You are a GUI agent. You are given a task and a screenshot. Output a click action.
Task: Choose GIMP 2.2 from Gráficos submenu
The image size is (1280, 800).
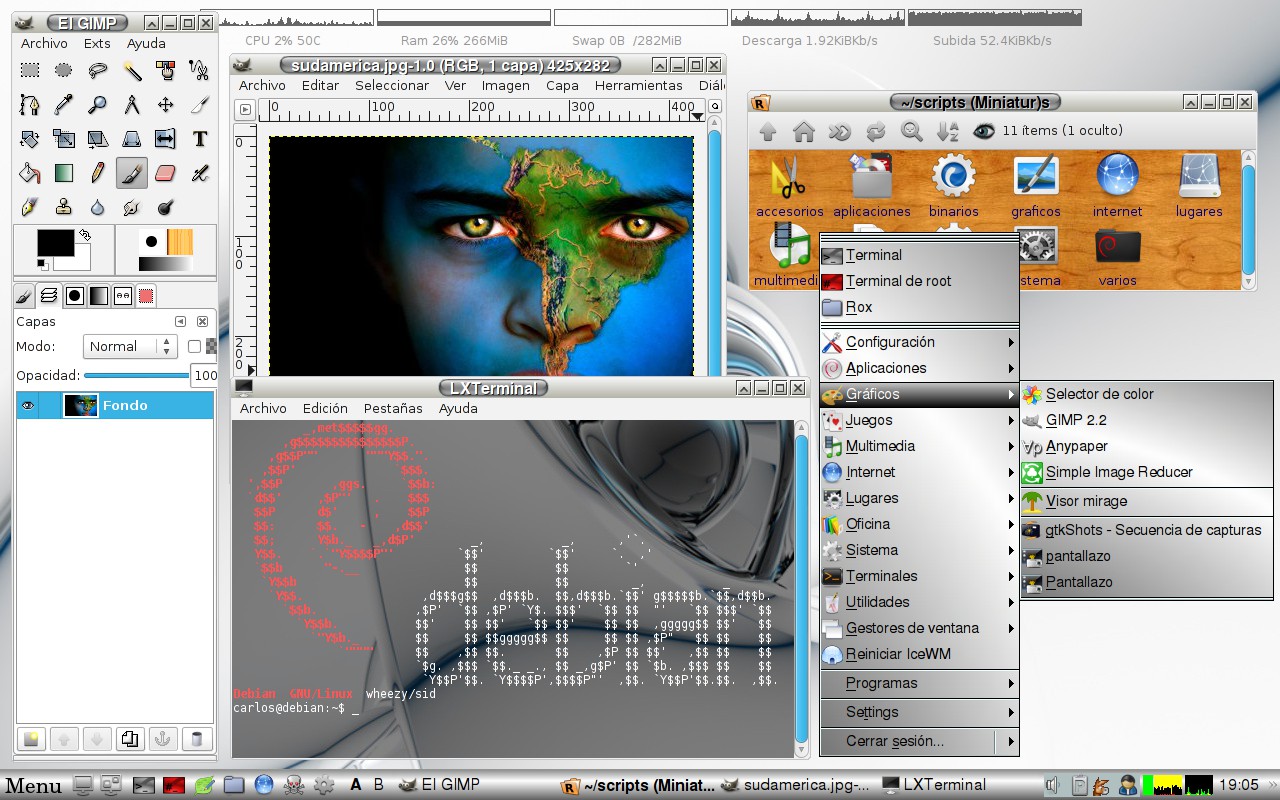(x=1146, y=420)
